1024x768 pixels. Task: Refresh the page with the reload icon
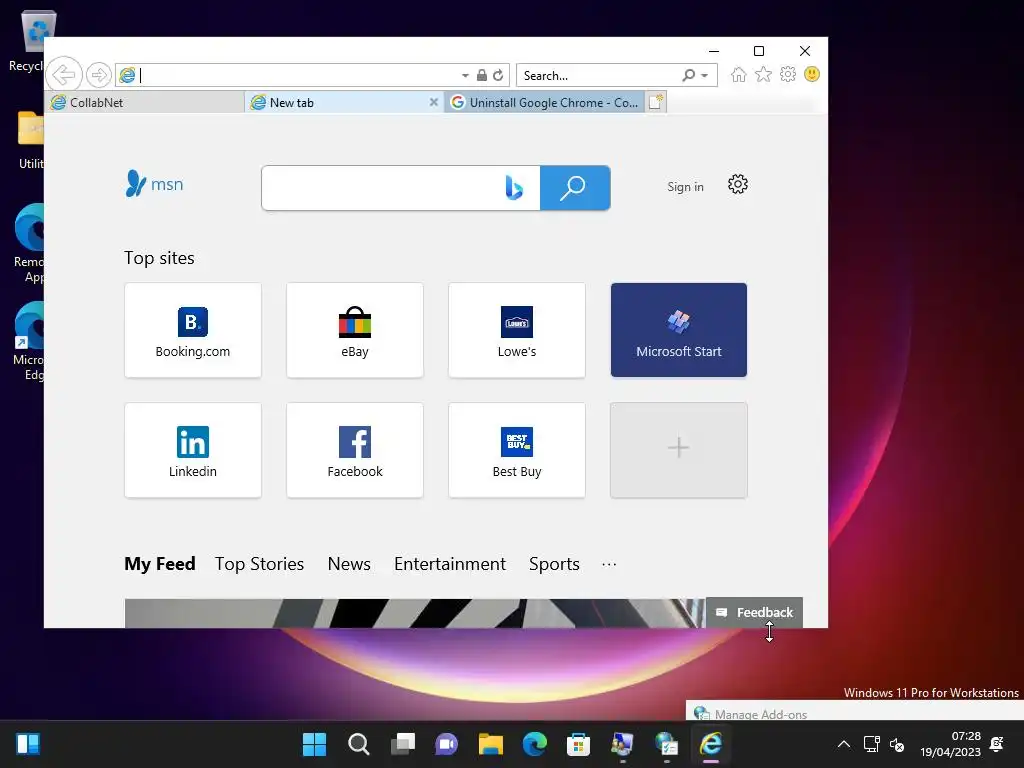(498, 75)
